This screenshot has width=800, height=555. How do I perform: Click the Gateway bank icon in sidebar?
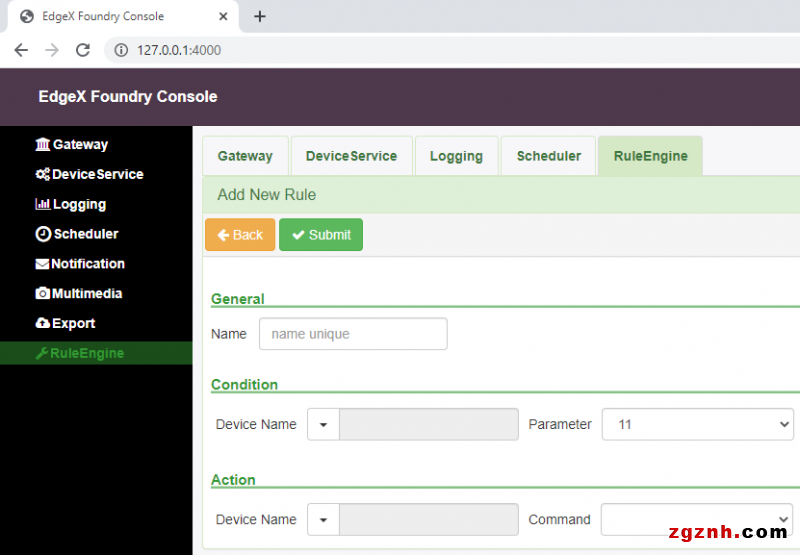42,144
